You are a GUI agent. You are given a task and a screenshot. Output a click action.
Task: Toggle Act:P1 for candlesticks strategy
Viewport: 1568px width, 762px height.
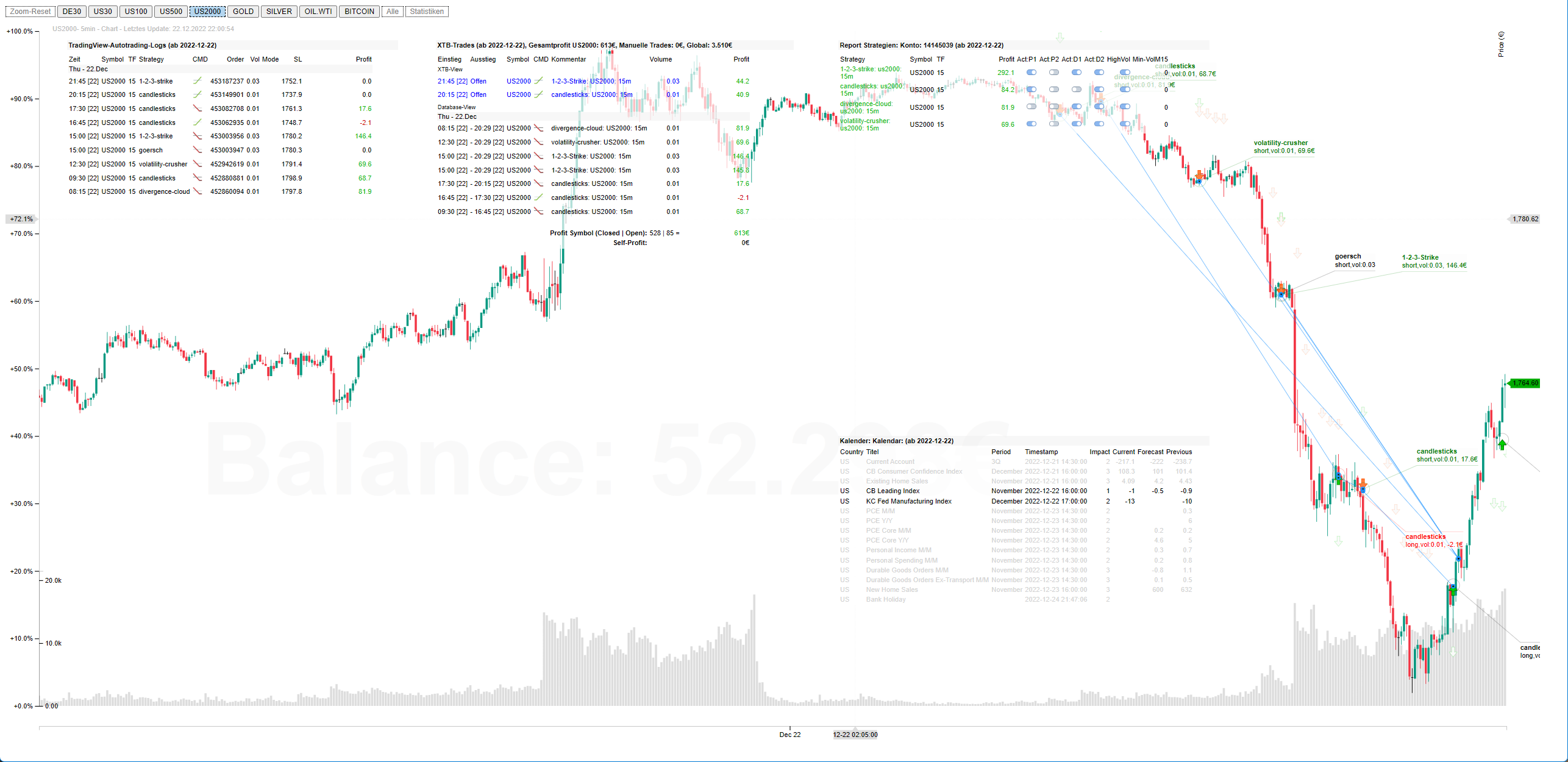coord(1031,90)
